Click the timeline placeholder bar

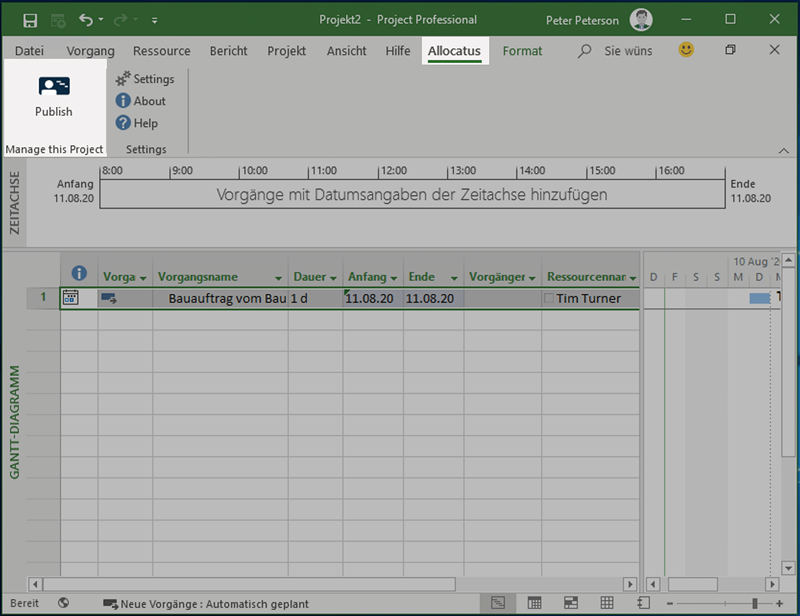[x=412, y=194]
